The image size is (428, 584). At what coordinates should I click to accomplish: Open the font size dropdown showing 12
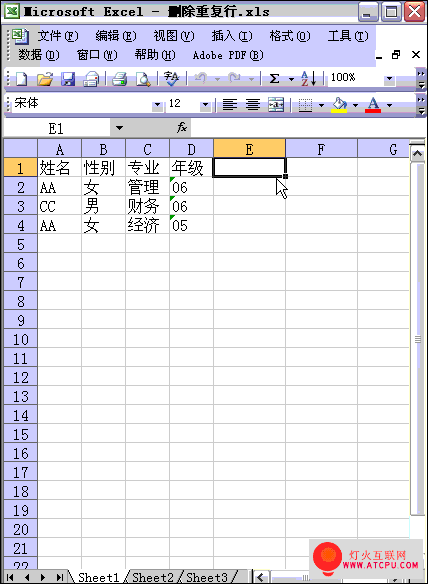click(205, 105)
